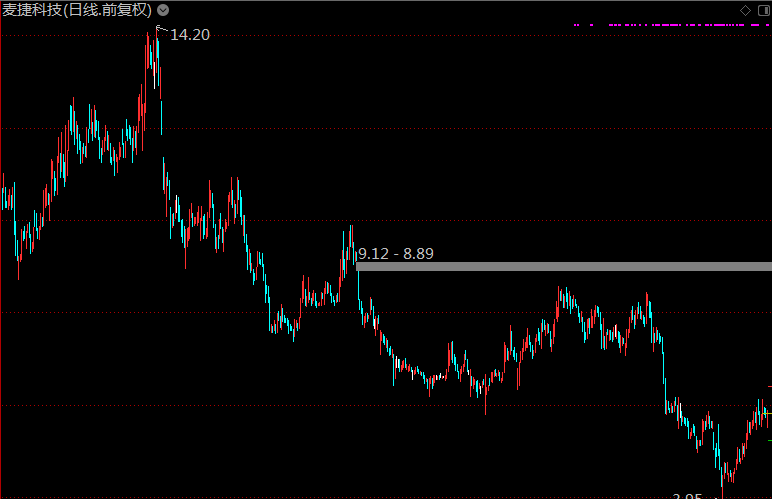The width and height of the screenshot is (772, 499).
Task: Select the (日线.前复权) period label in the title
Action: [x=108, y=10]
